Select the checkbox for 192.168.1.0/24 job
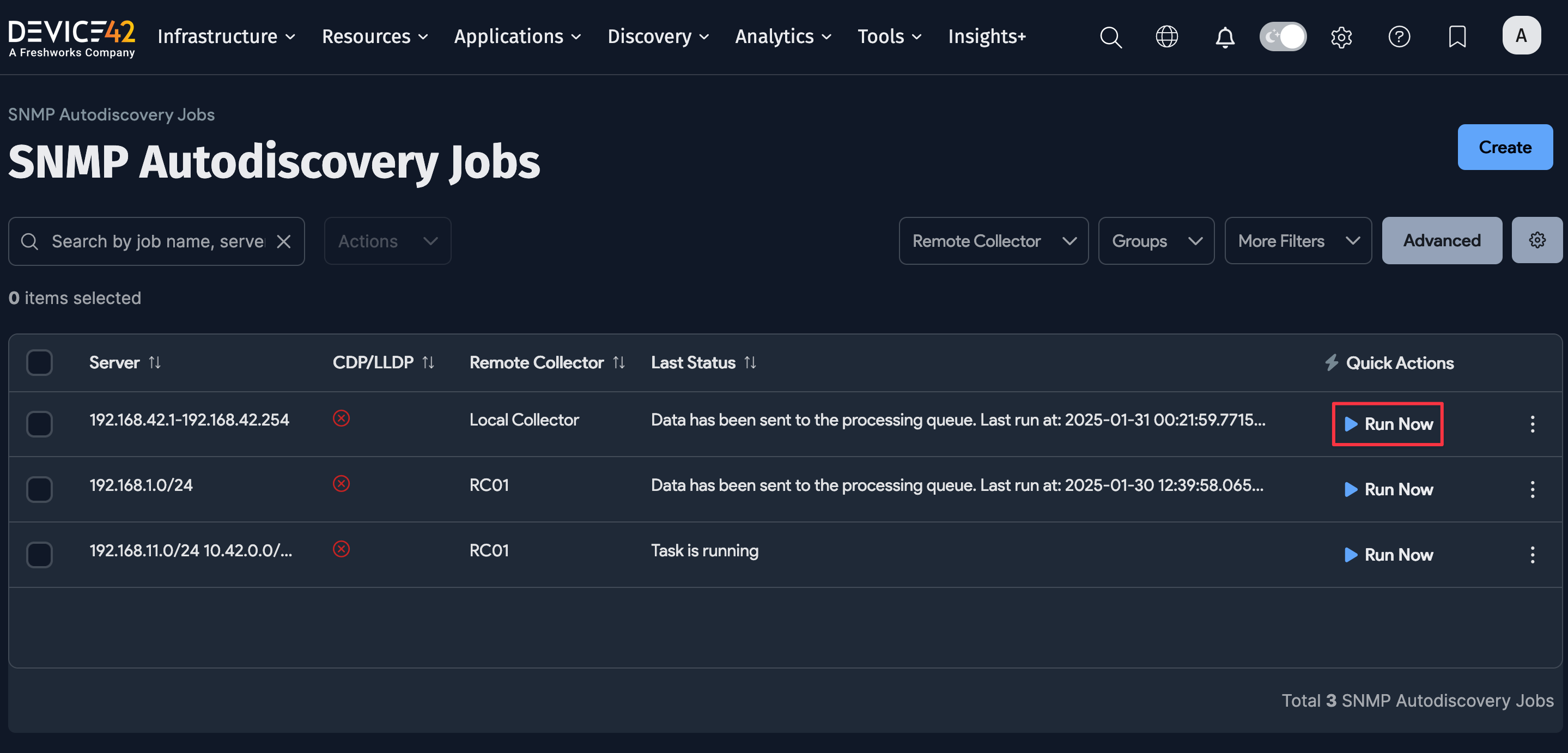The image size is (1568, 753). coord(39,489)
